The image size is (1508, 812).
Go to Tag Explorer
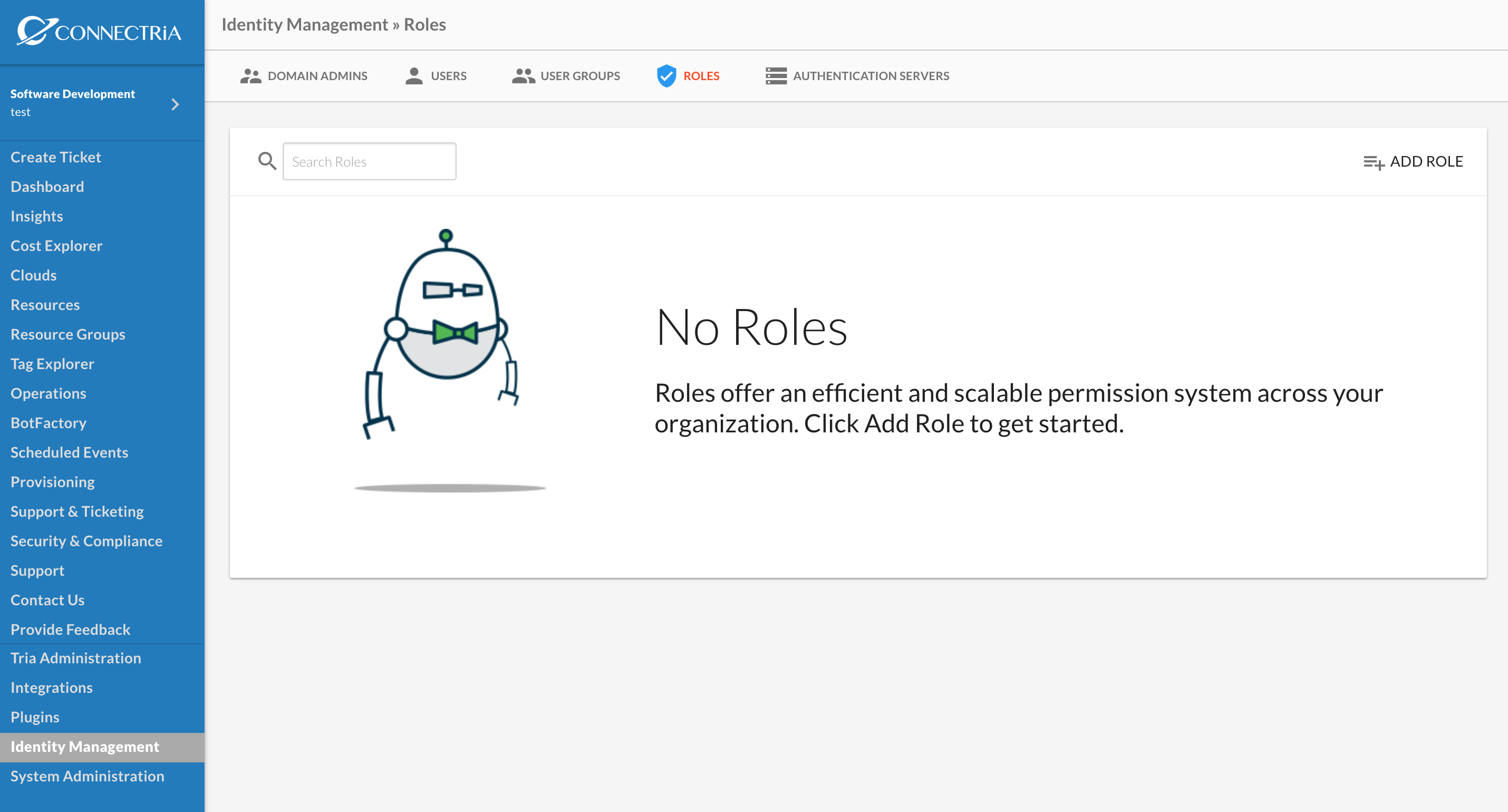point(52,364)
